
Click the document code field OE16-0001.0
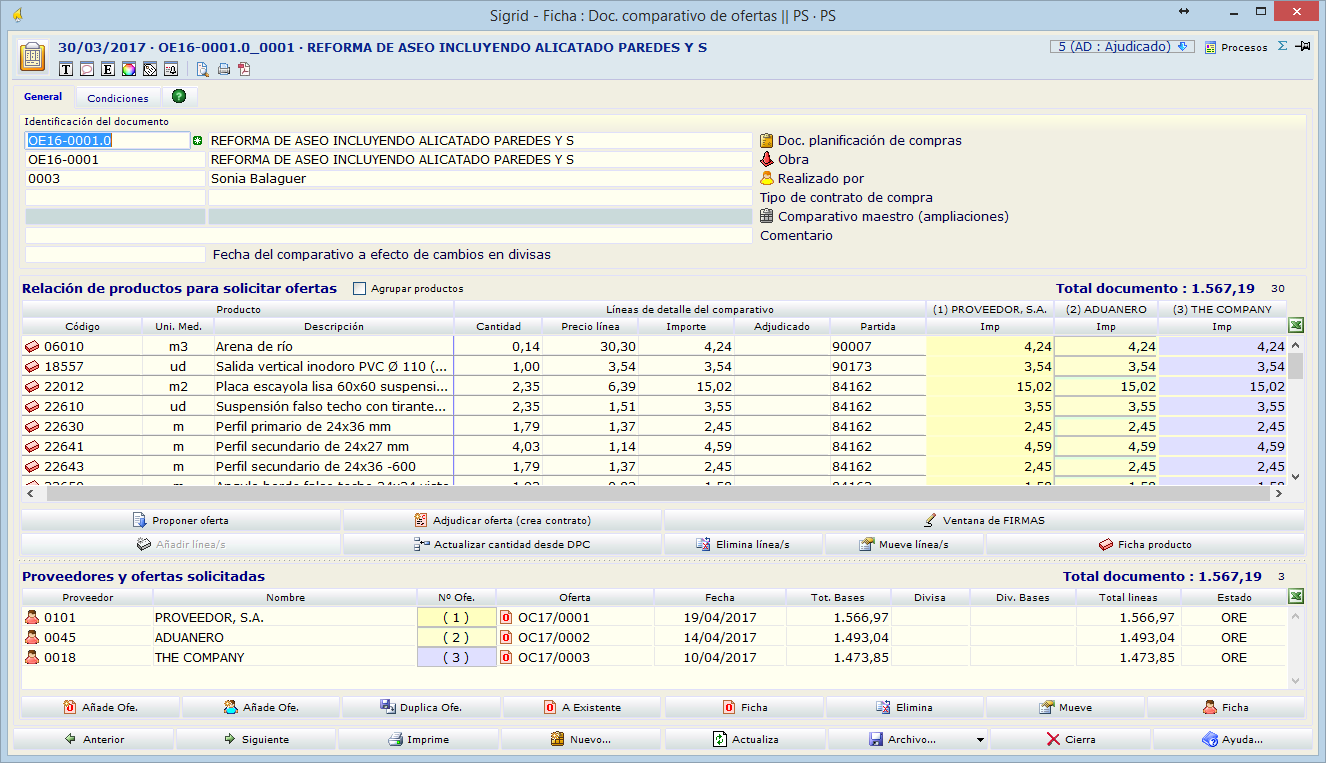[x=107, y=141]
